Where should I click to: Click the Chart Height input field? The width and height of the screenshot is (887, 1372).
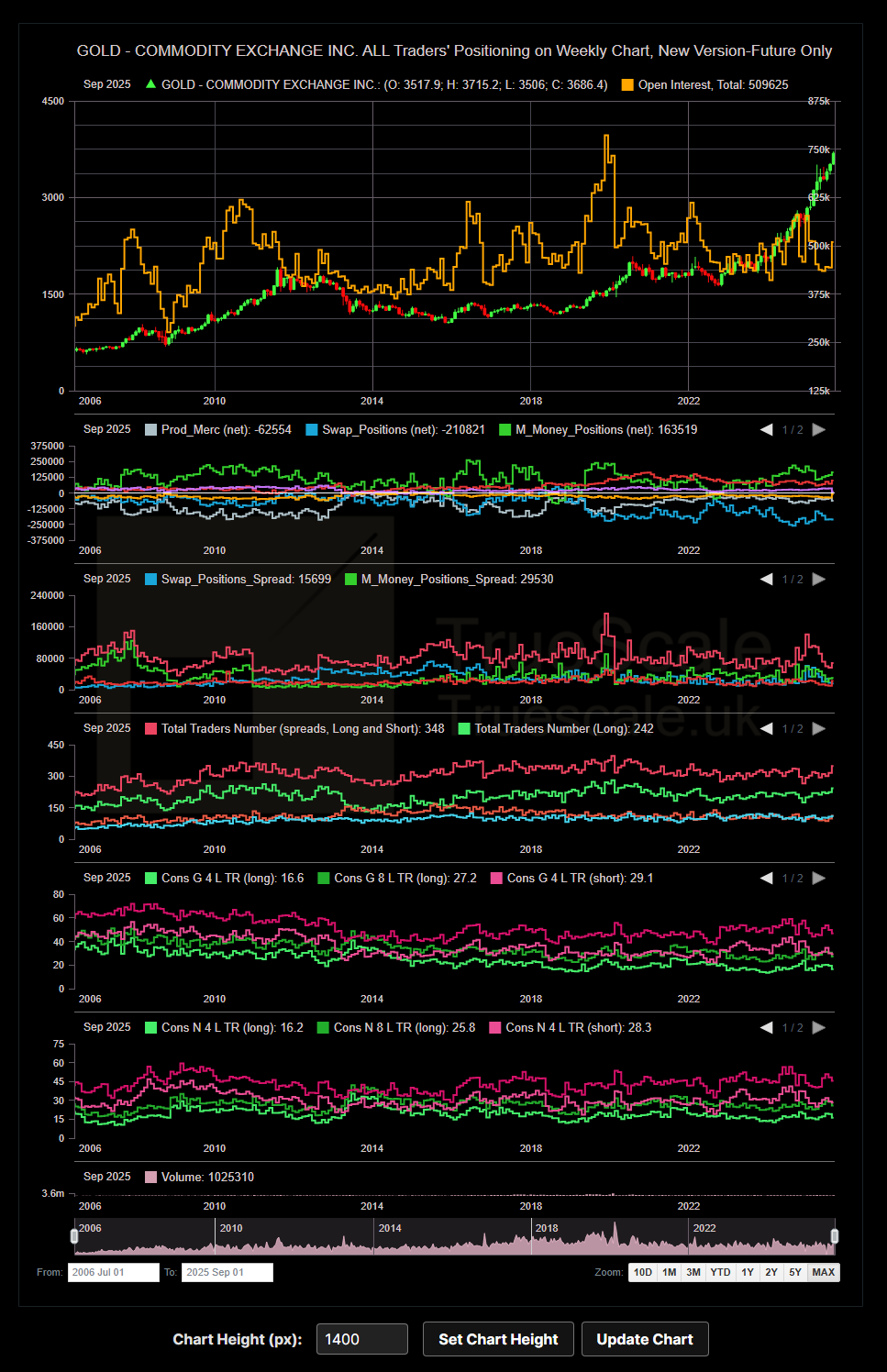point(361,1339)
